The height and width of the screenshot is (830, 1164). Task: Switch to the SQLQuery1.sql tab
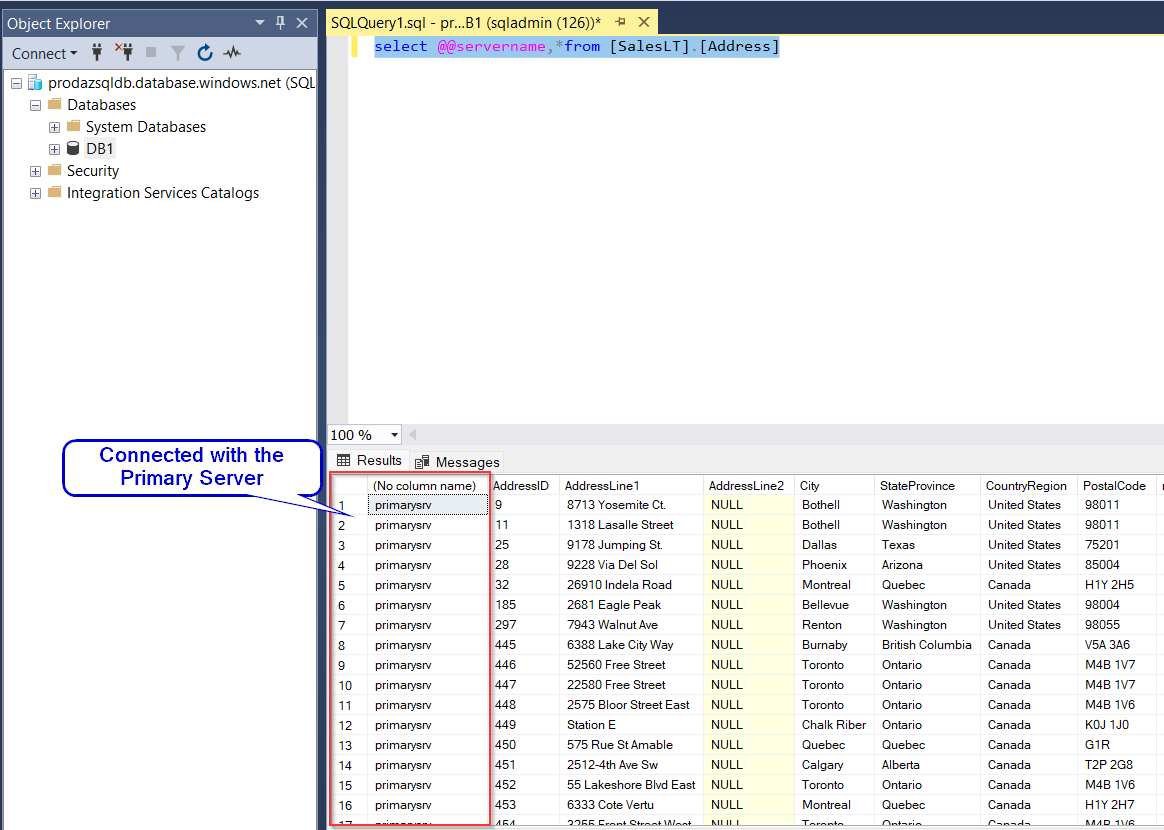click(x=465, y=23)
